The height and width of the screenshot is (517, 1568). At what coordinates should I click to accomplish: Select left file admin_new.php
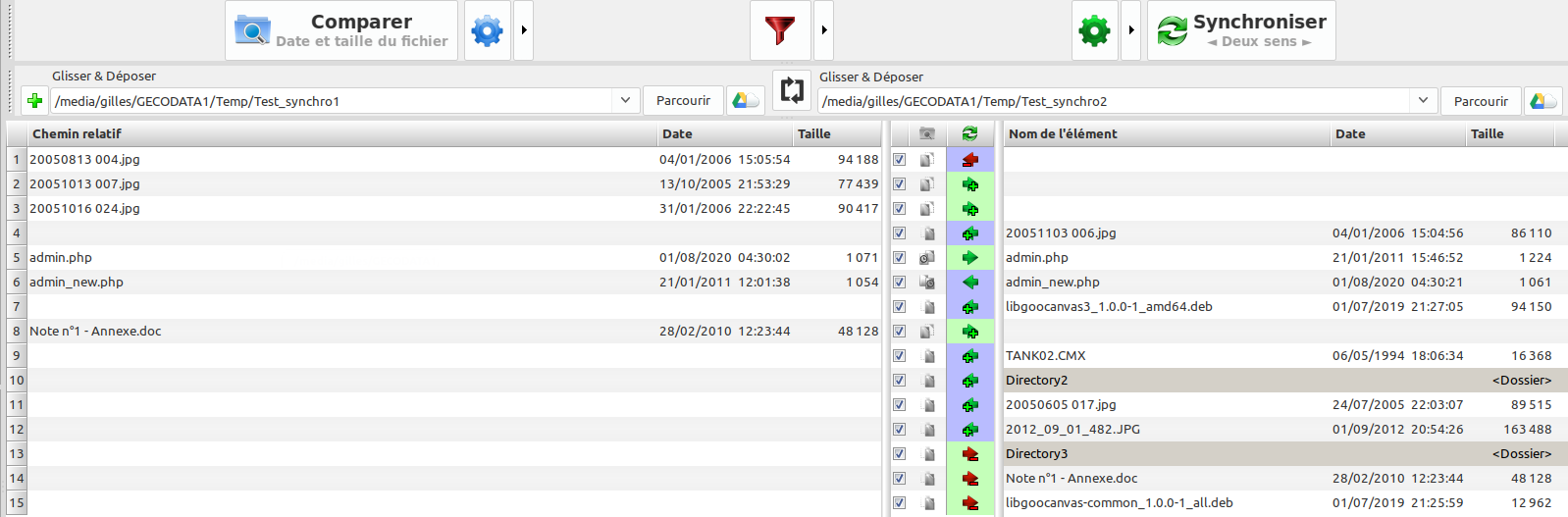tap(77, 283)
